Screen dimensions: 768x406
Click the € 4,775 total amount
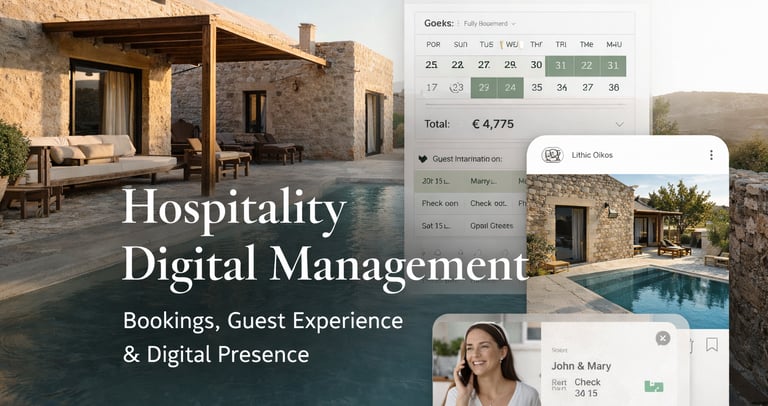(493, 124)
